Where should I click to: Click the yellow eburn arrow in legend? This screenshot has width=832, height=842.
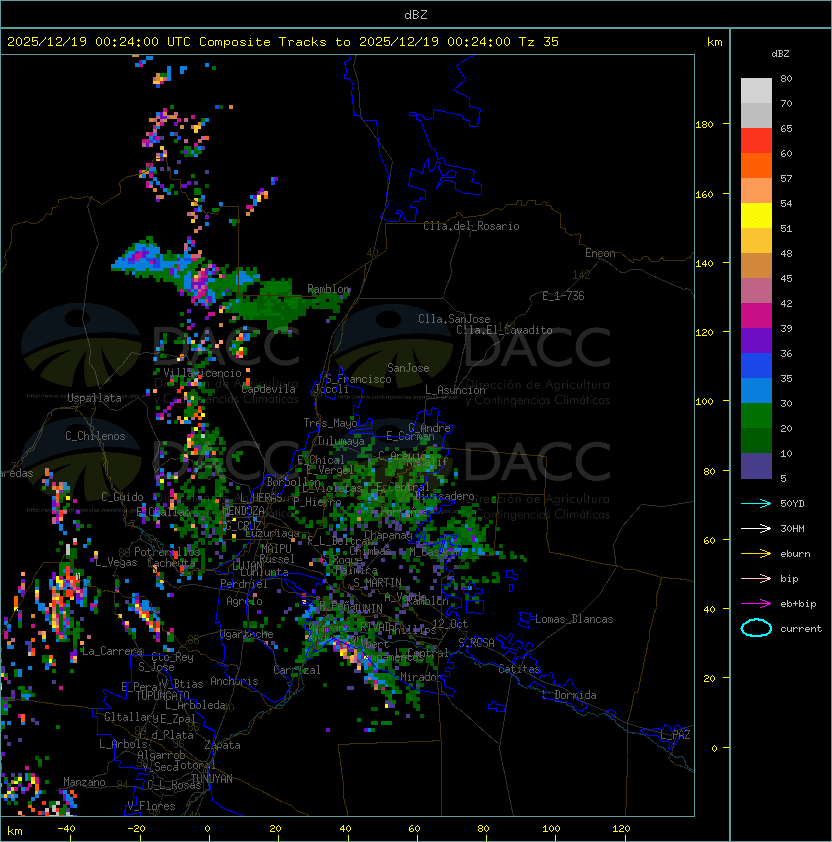[x=756, y=554]
